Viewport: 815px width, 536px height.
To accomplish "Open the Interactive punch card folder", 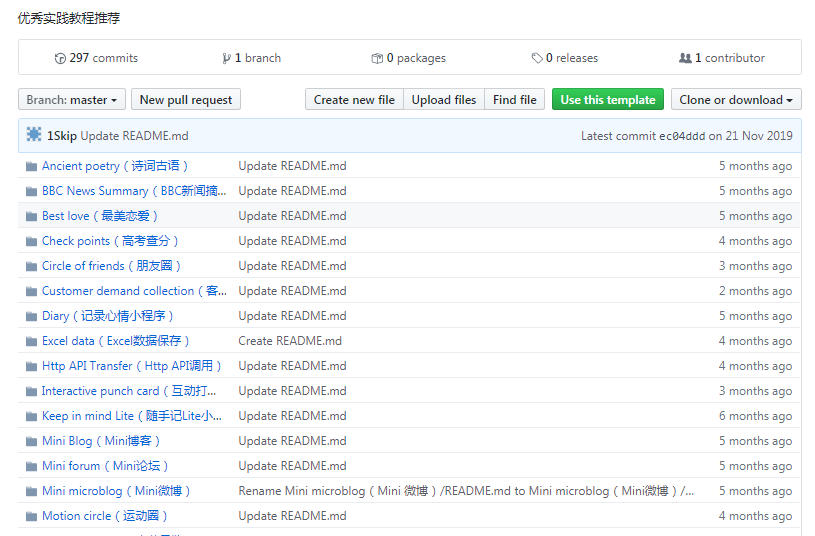I will pos(129,390).
